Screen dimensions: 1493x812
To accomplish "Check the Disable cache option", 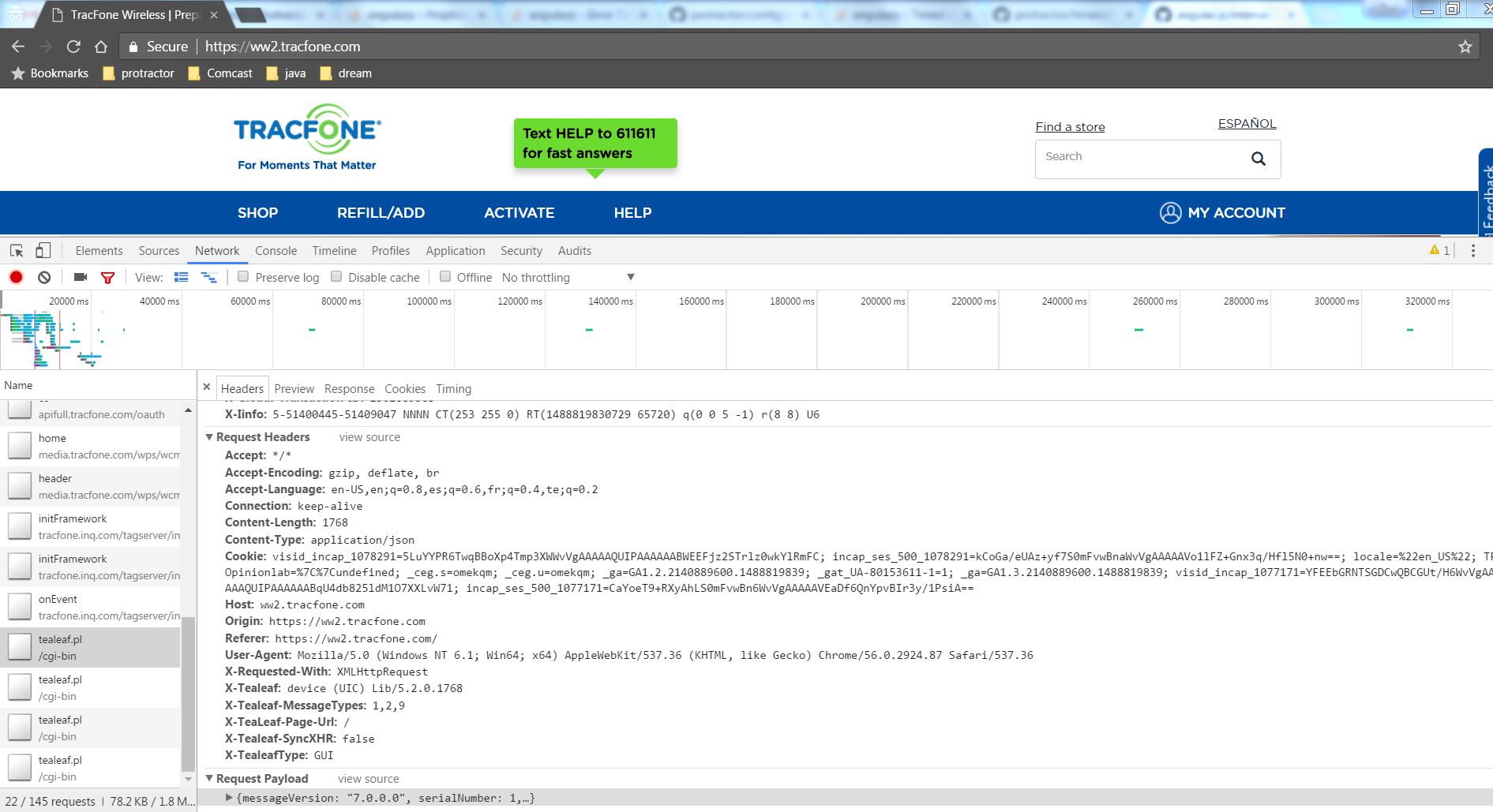I will pos(337,277).
